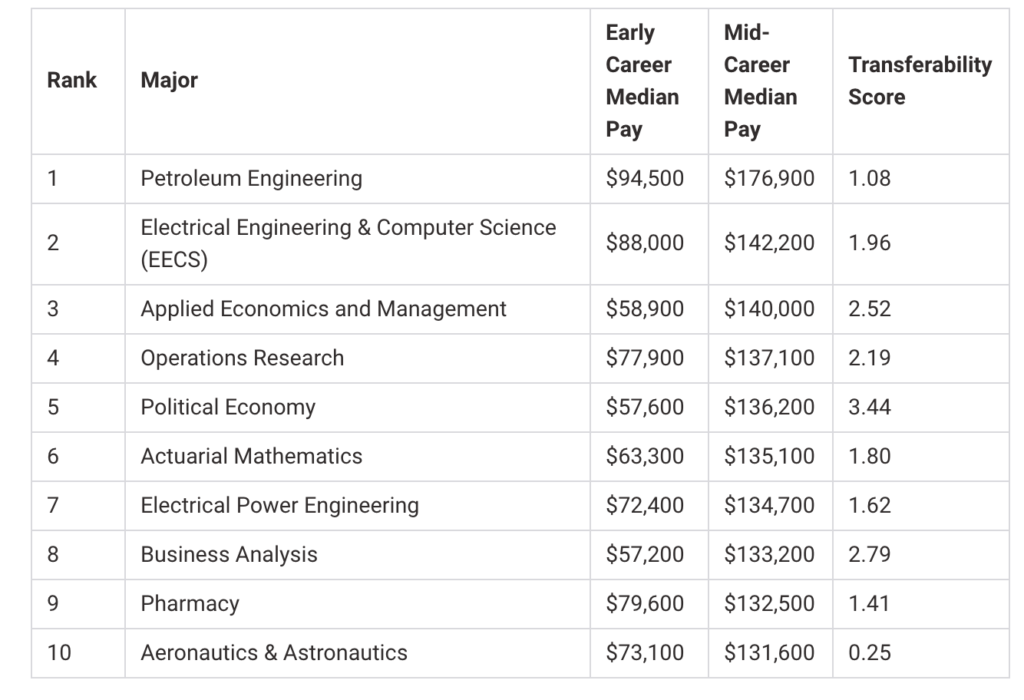Click the Political Economy major cell
The height and width of the screenshot is (700, 1024).
click(228, 407)
